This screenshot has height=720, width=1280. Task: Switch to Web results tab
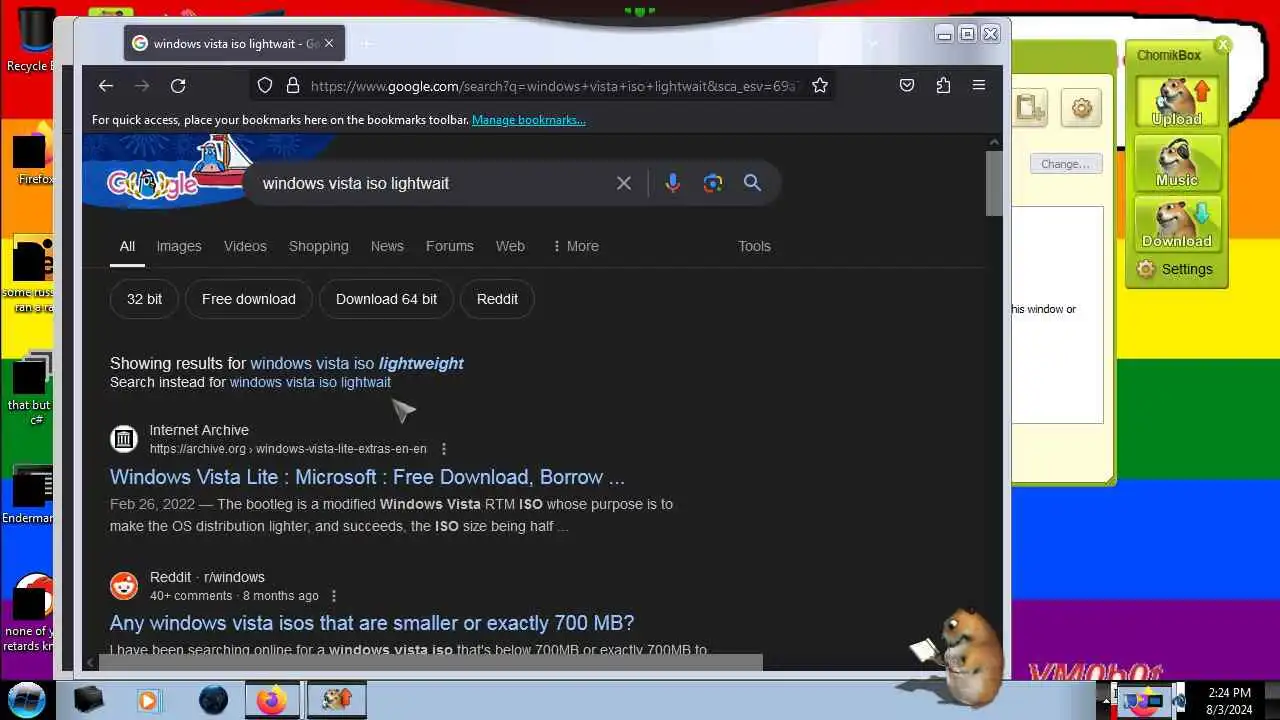510,246
